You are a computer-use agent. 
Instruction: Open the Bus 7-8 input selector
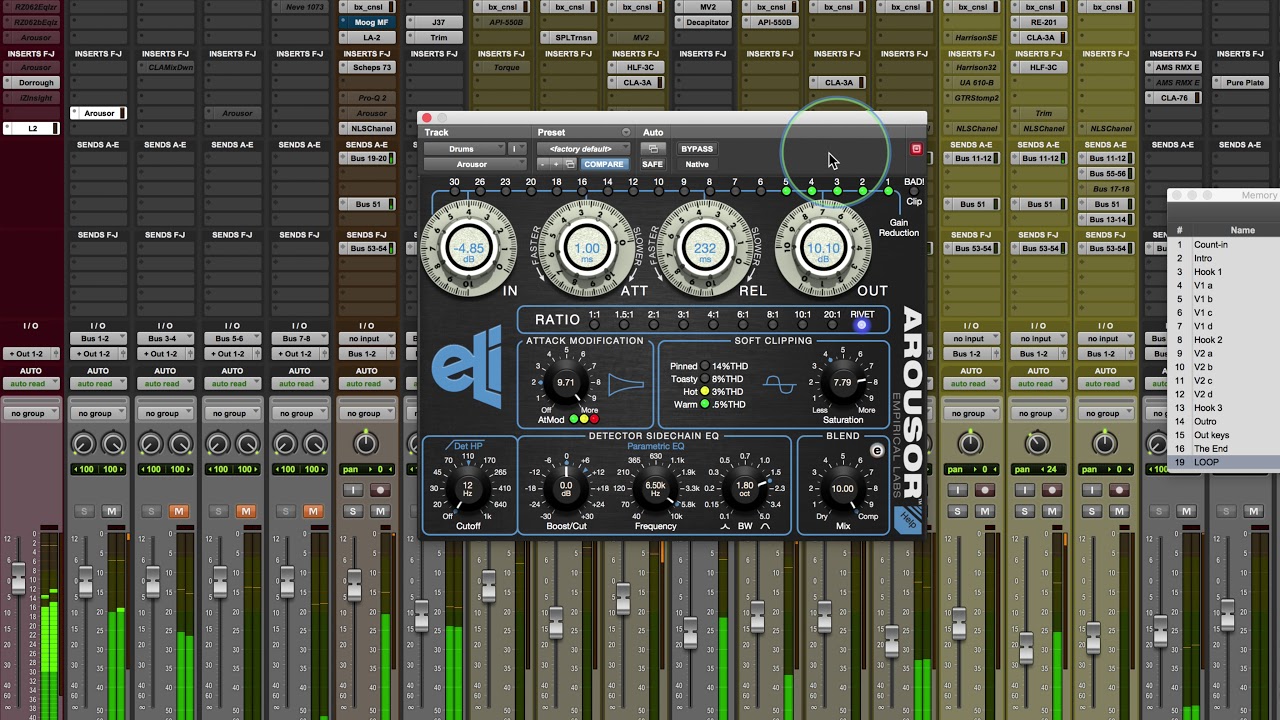(299, 339)
